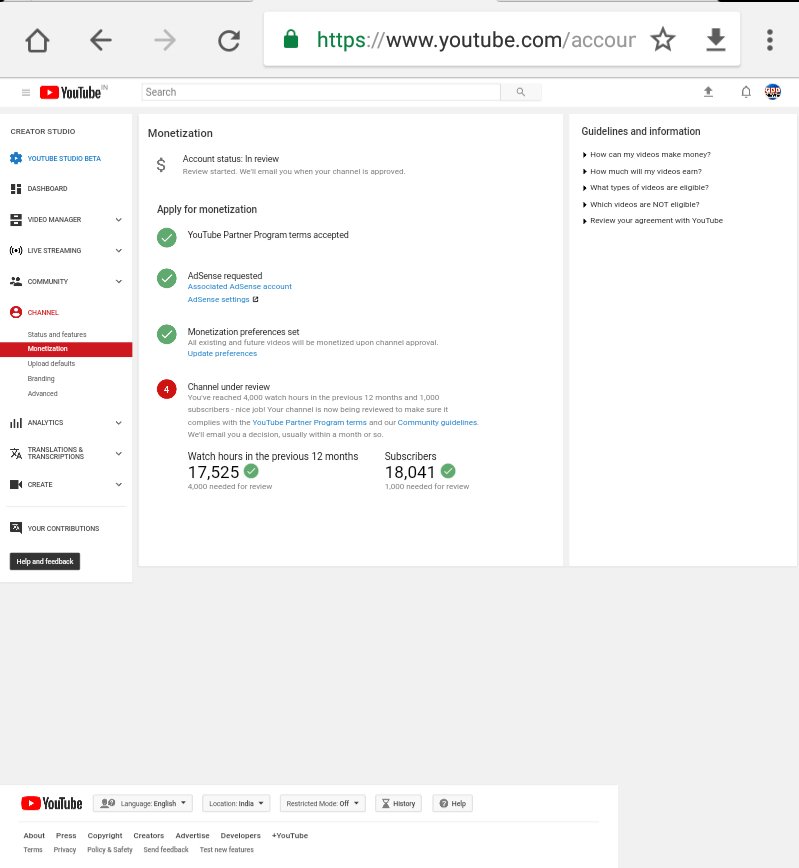Click the YouTube logo in the header
799x868 pixels.
(x=71, y=92)
